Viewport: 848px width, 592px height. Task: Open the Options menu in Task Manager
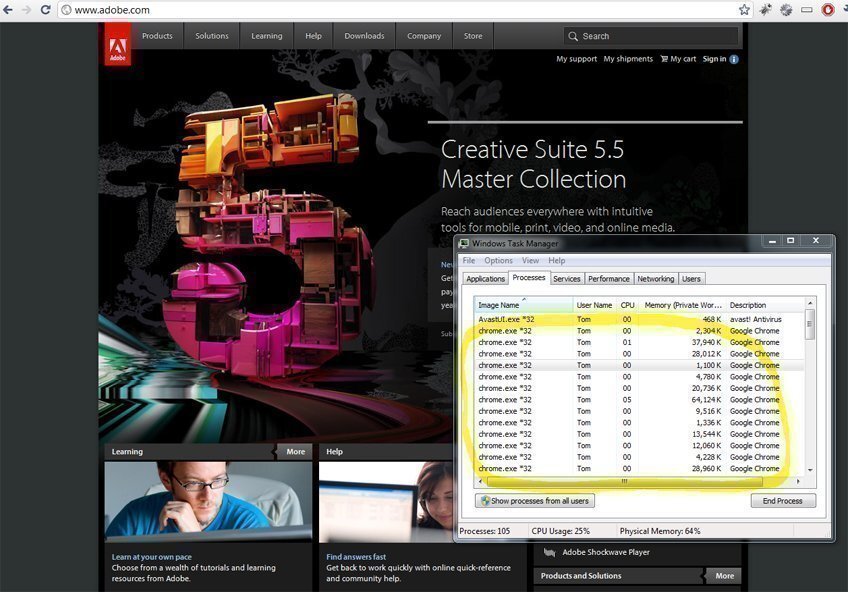click(498, 260)
